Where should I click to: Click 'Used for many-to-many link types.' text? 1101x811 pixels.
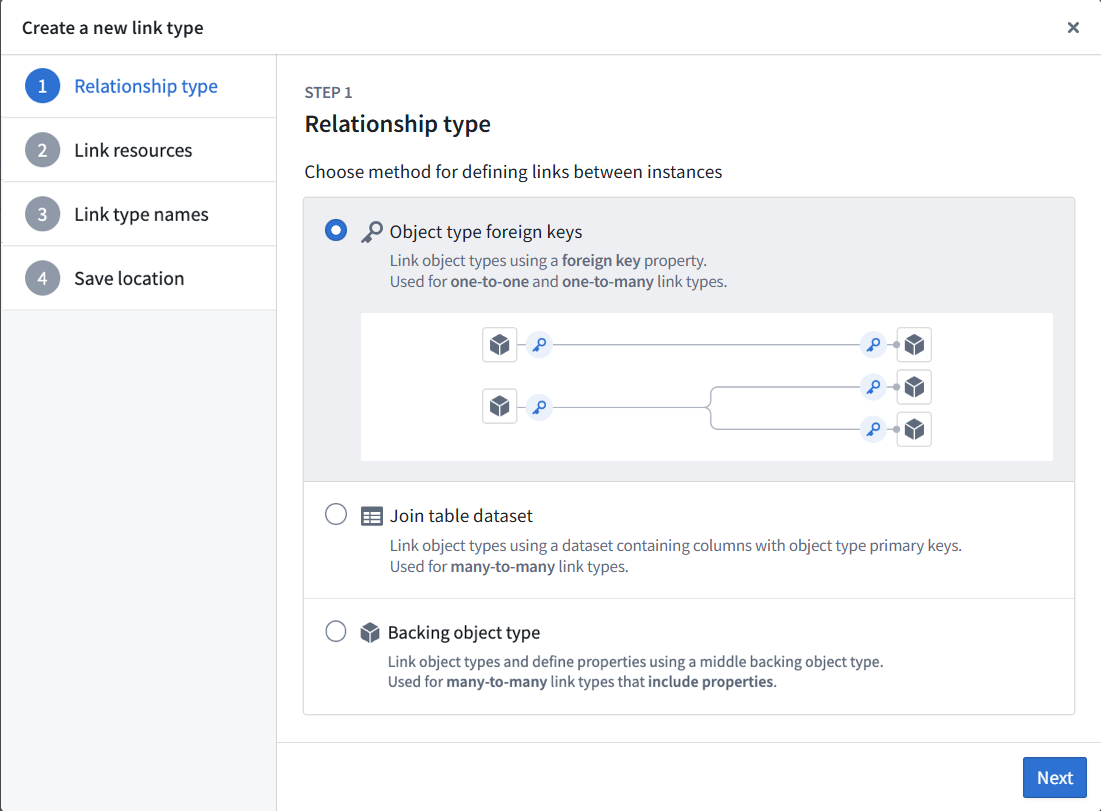[x=509, y=567]
